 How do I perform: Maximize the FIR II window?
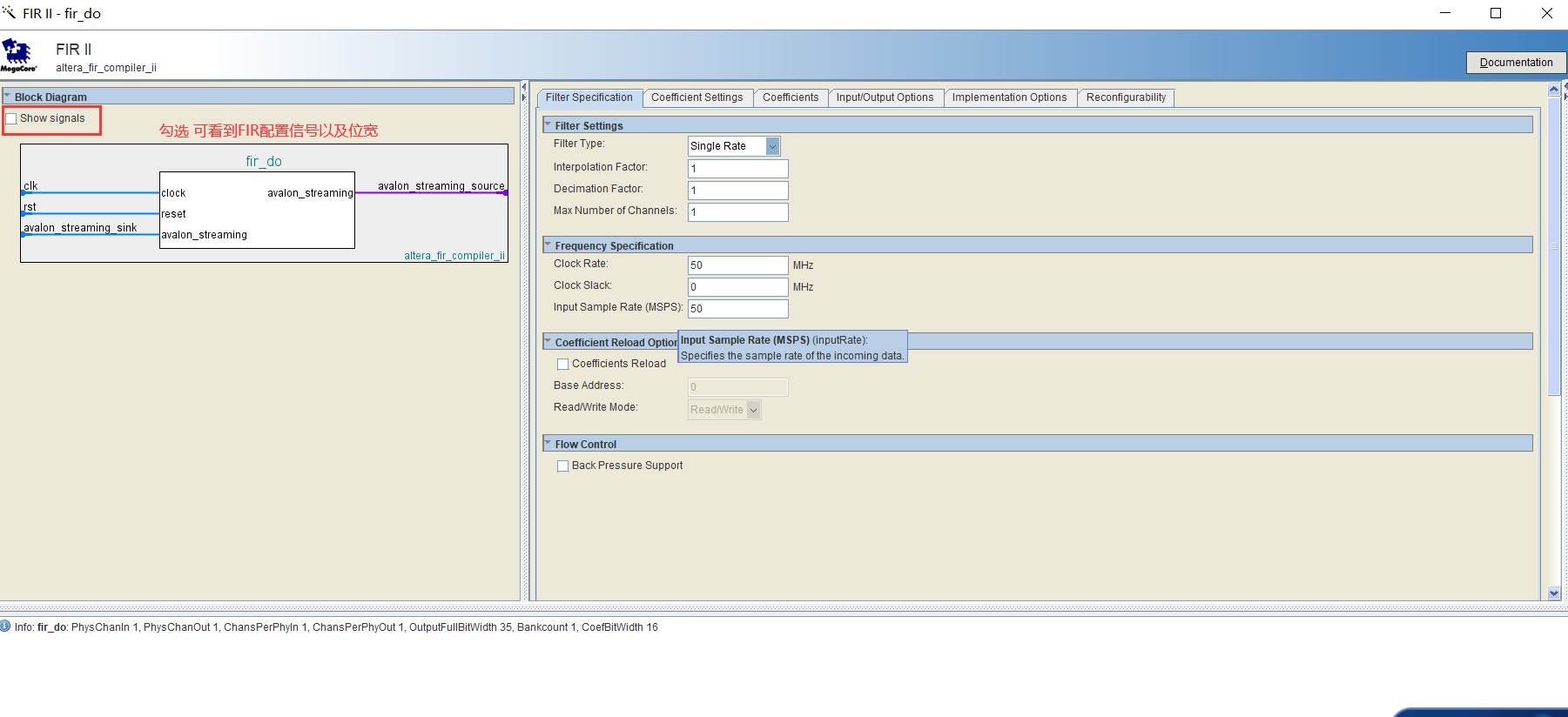(1496, 13)
